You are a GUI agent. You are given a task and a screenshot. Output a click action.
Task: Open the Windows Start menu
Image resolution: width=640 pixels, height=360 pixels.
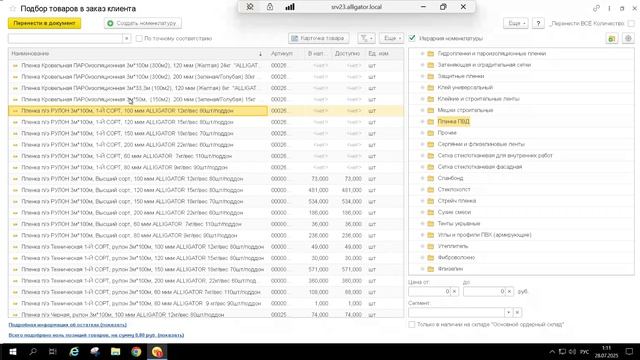coord(12,352)
